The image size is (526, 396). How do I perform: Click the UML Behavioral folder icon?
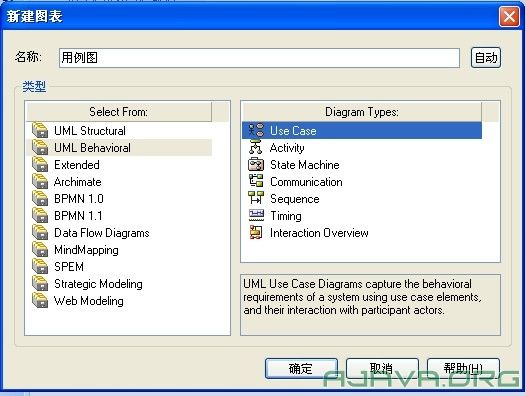pyautogui.click(x=40, y=147)
